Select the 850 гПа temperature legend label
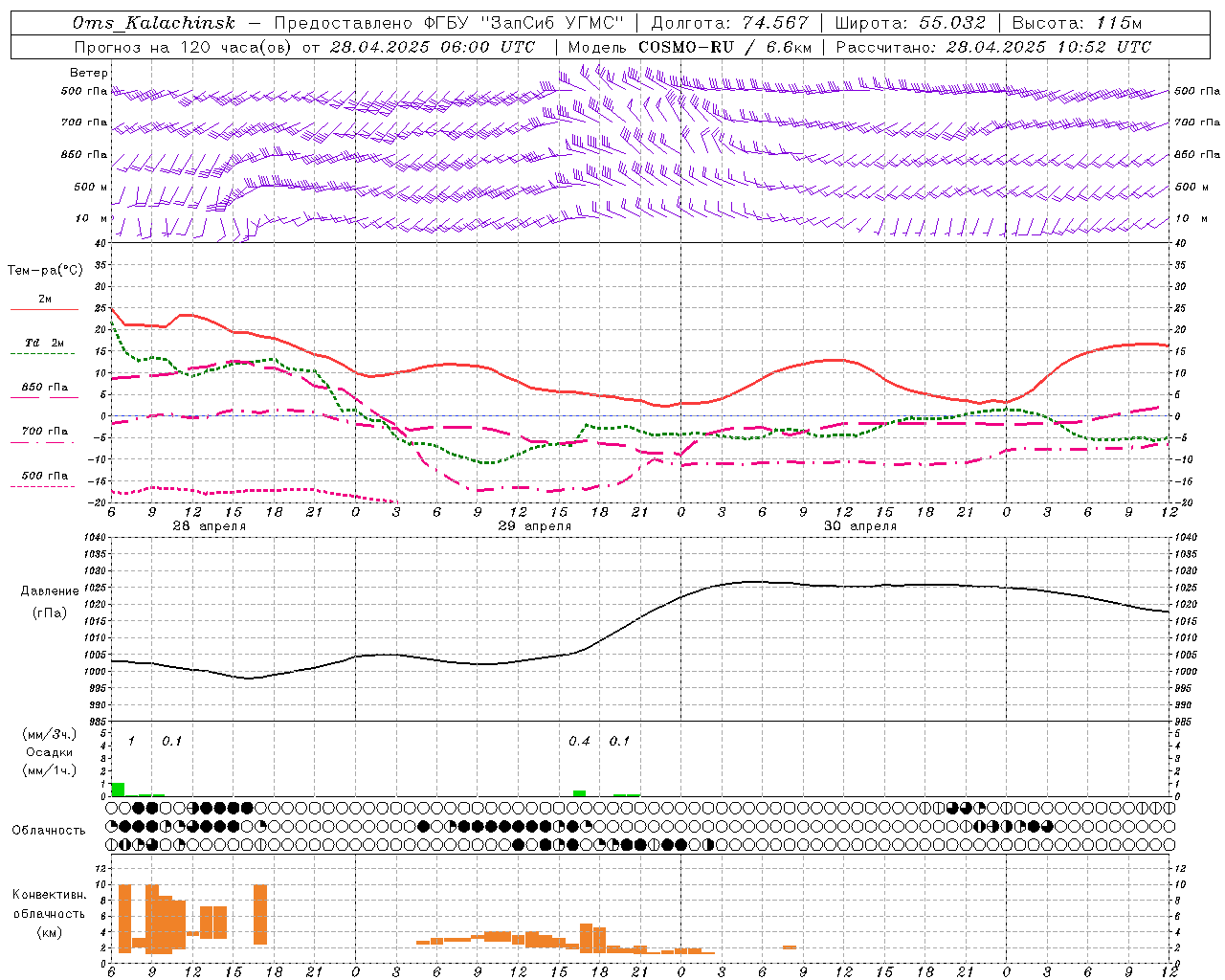1225x980 pixels. point(45,388)
